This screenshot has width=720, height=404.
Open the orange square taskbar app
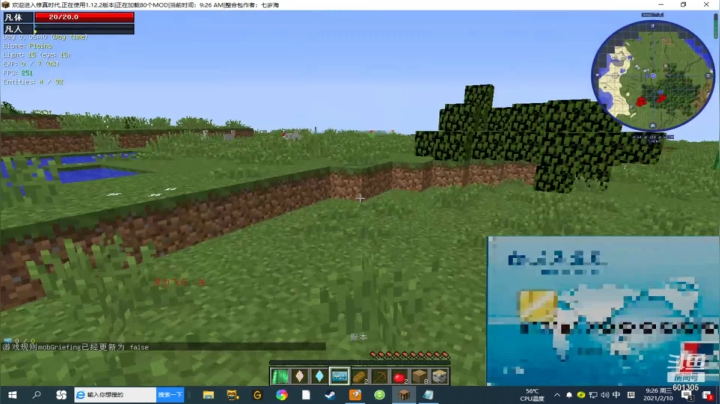click(x=355, y=395)
